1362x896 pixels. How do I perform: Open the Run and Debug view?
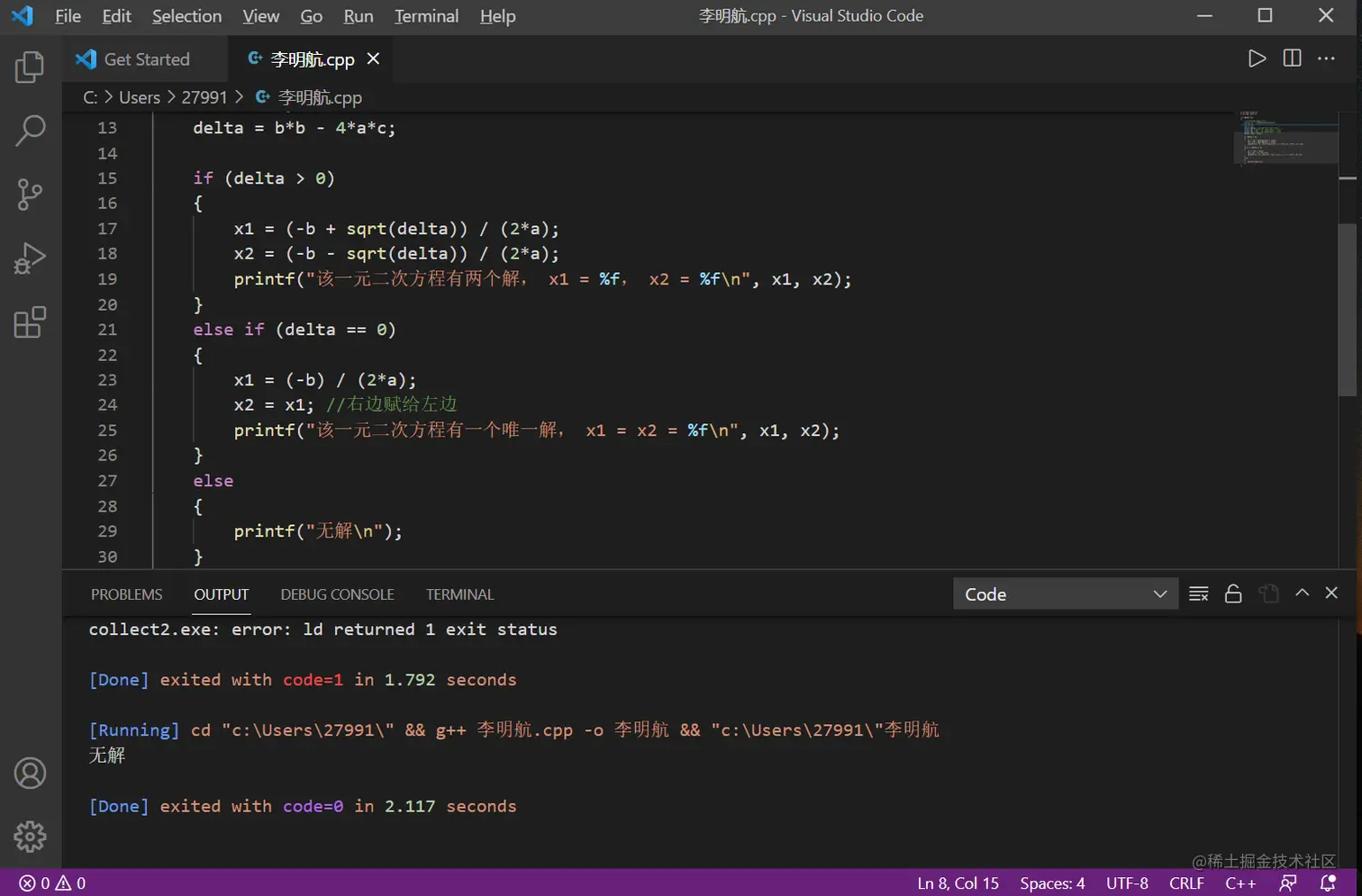pos(30,258)
